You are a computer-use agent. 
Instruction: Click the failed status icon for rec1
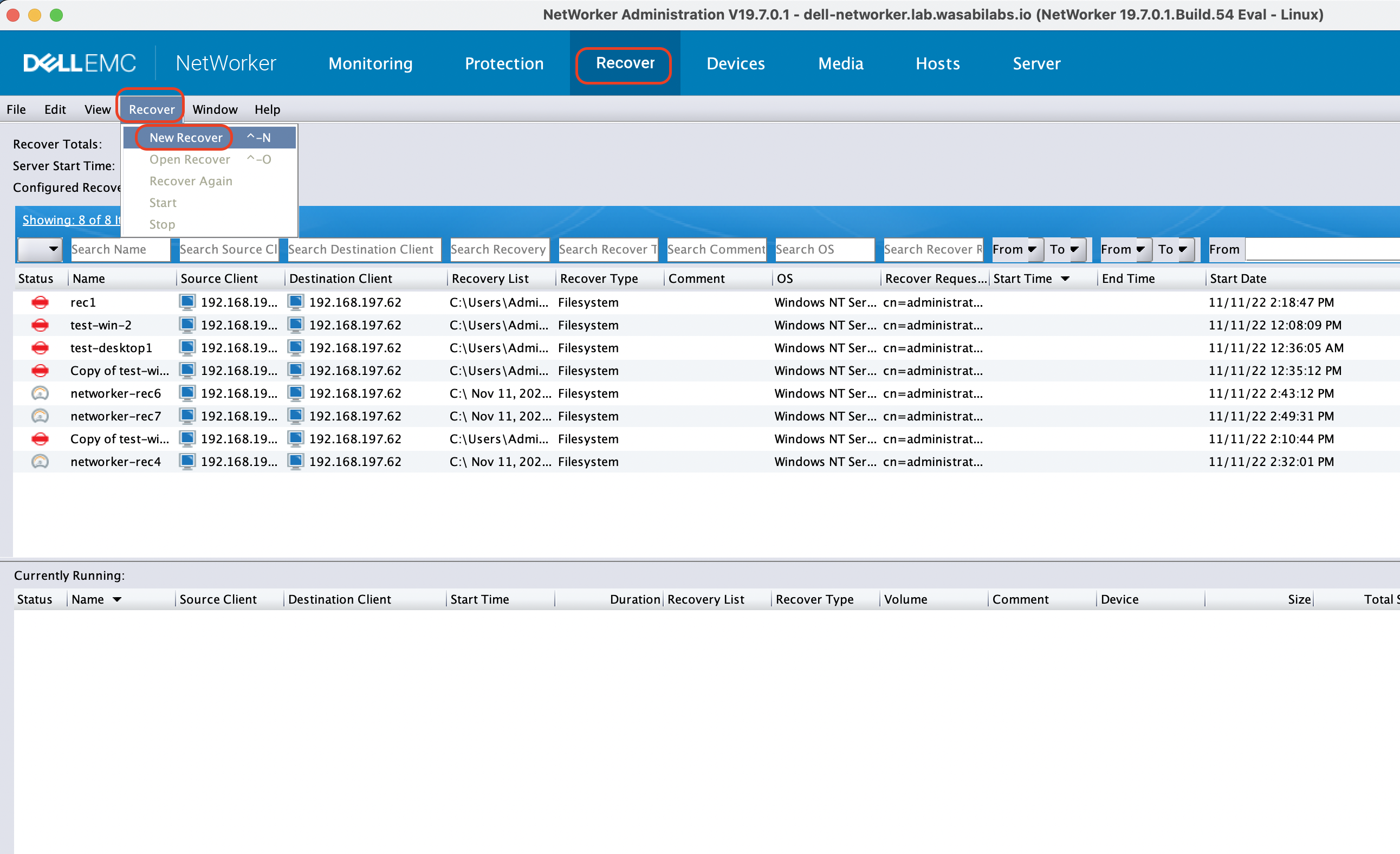(x=40, y=302)
